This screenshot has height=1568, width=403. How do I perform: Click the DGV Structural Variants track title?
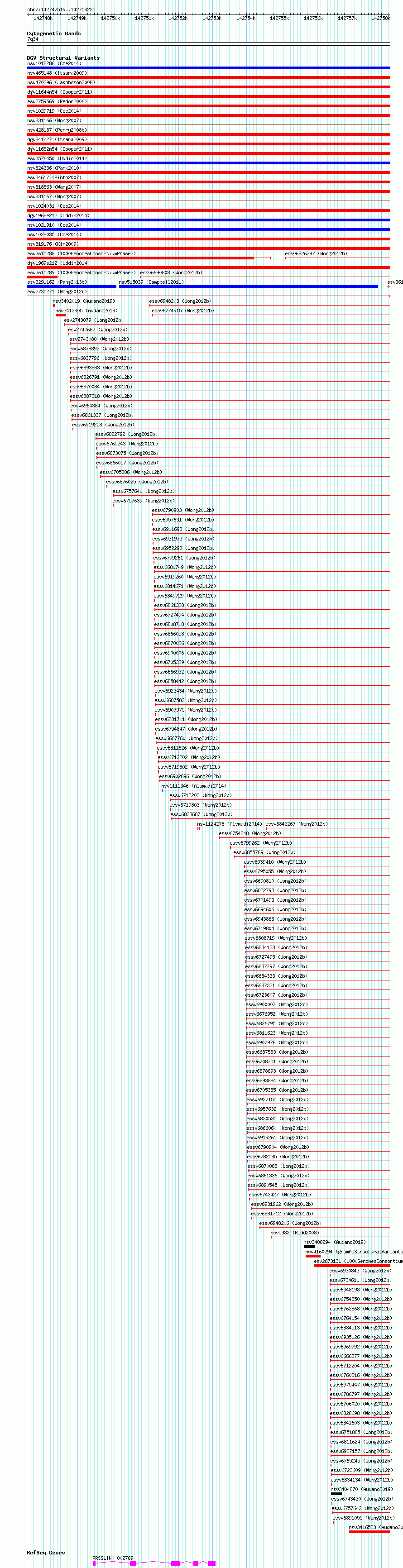(63, 58)
